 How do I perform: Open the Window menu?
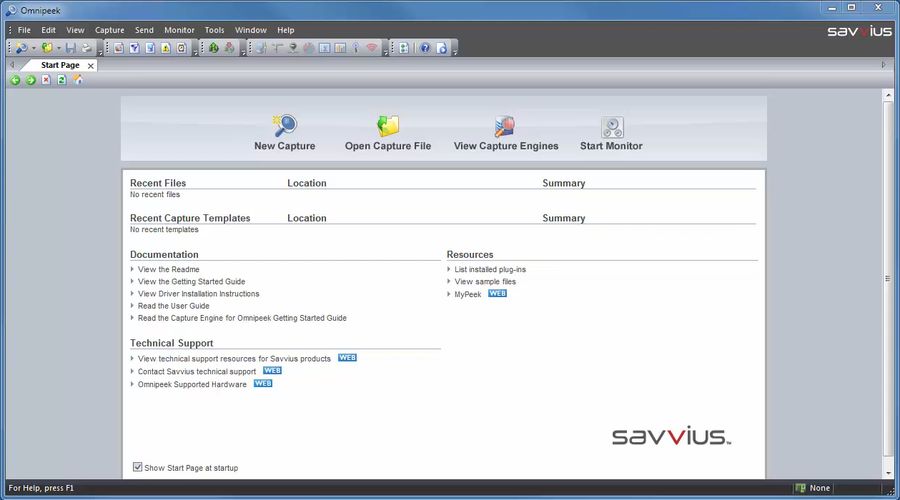251,30
